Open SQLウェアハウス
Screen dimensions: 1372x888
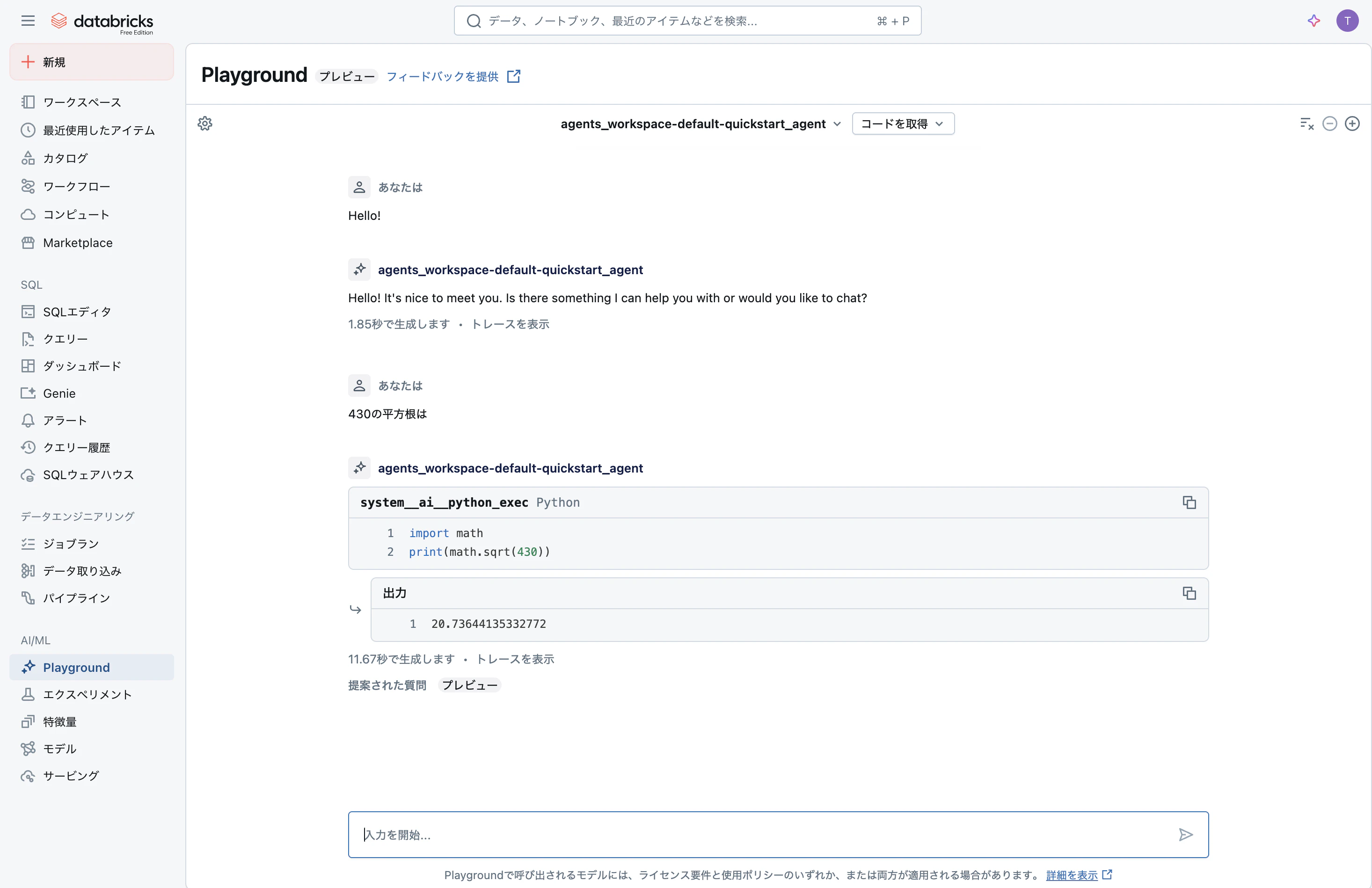(x=92, y=474)
